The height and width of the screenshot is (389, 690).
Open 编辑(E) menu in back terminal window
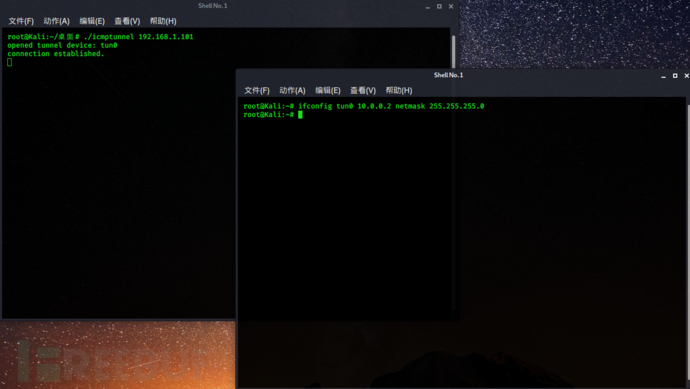point(92,21)
